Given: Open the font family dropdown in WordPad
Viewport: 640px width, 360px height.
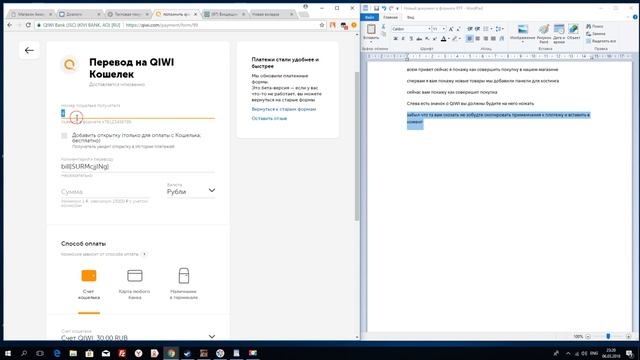Looking at the screenshot, I should point(429,29).
